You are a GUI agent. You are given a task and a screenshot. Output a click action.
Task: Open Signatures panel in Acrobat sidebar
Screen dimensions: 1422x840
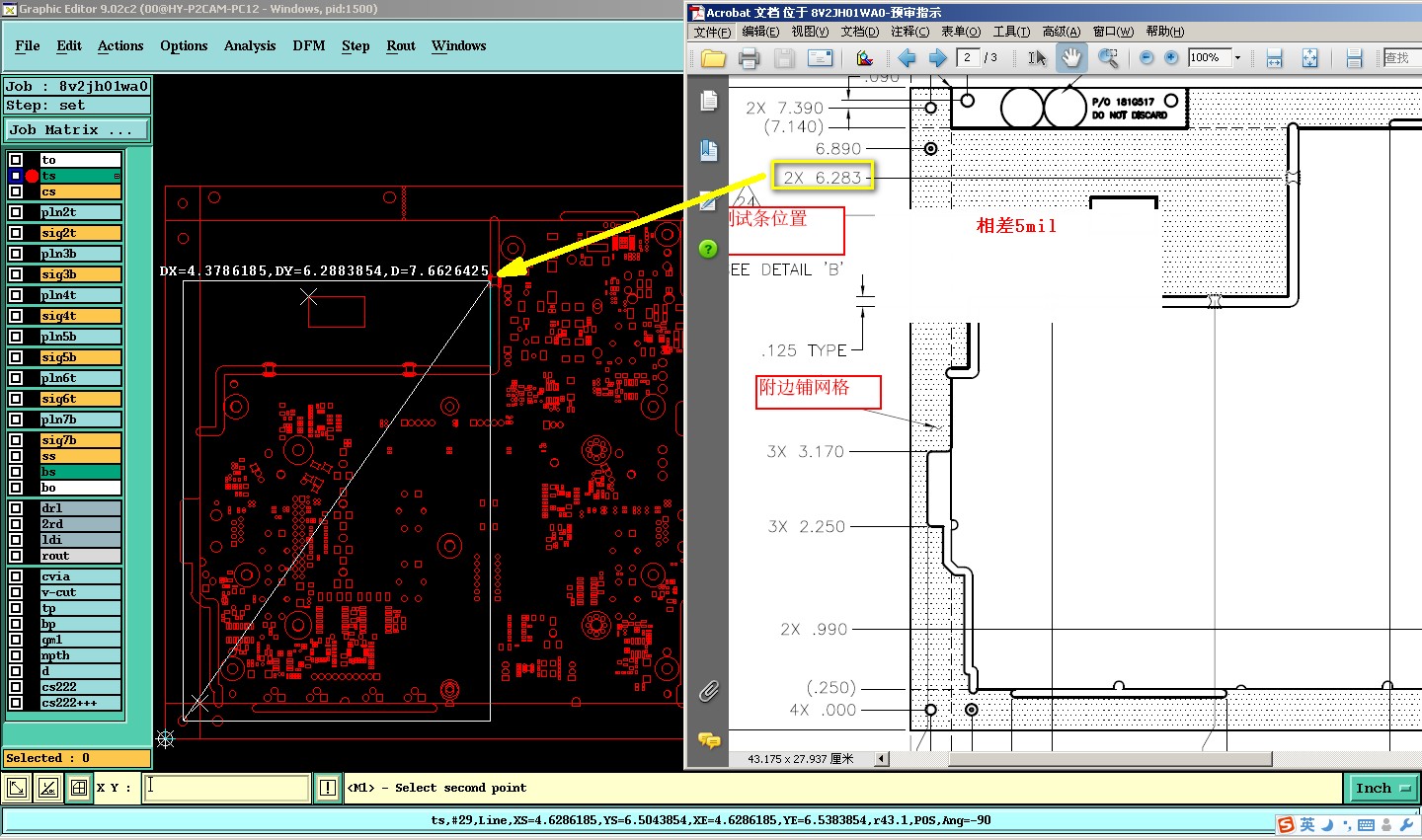click(x=708, y=200)
